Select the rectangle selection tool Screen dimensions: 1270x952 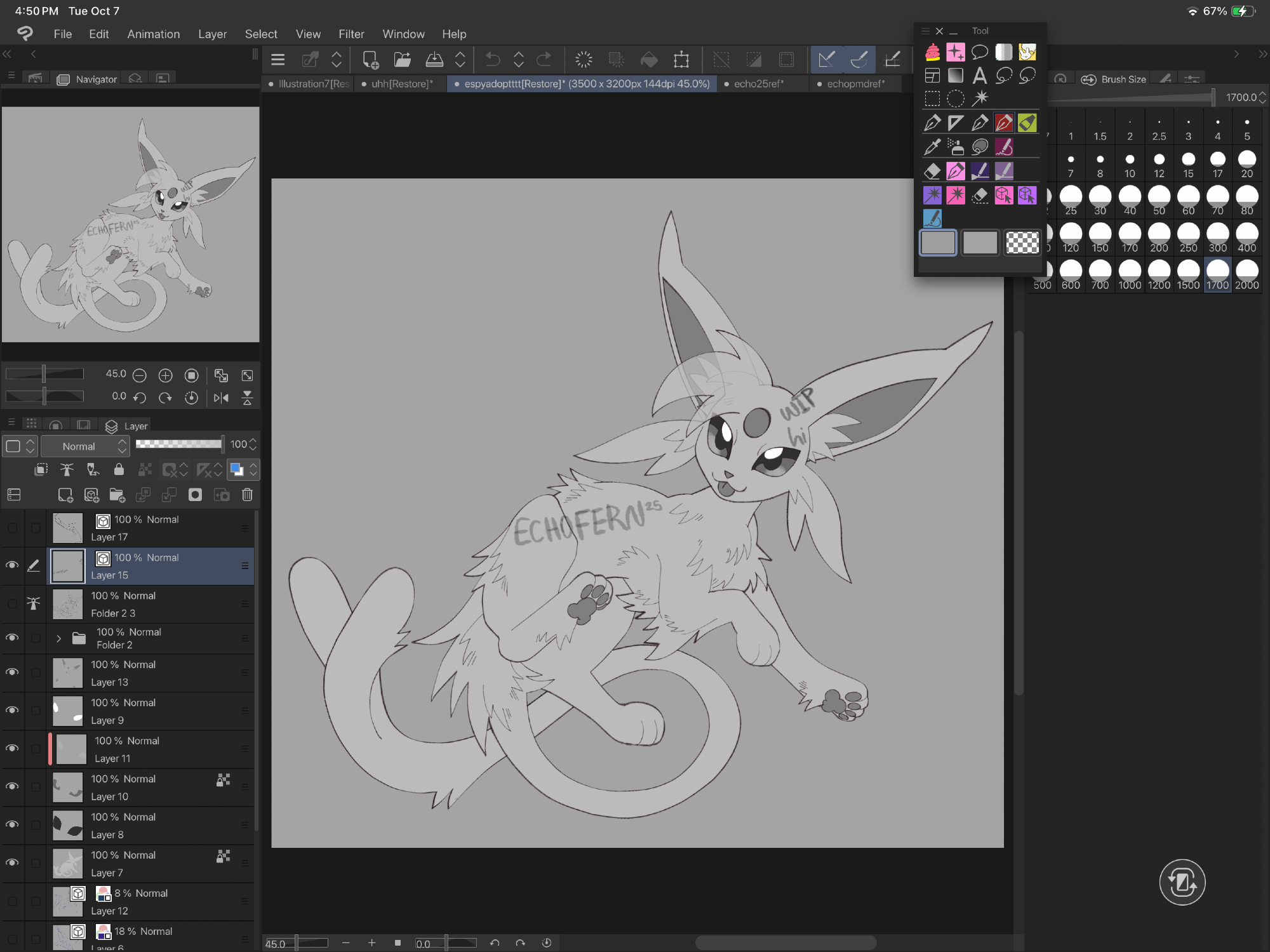(932, 98)
